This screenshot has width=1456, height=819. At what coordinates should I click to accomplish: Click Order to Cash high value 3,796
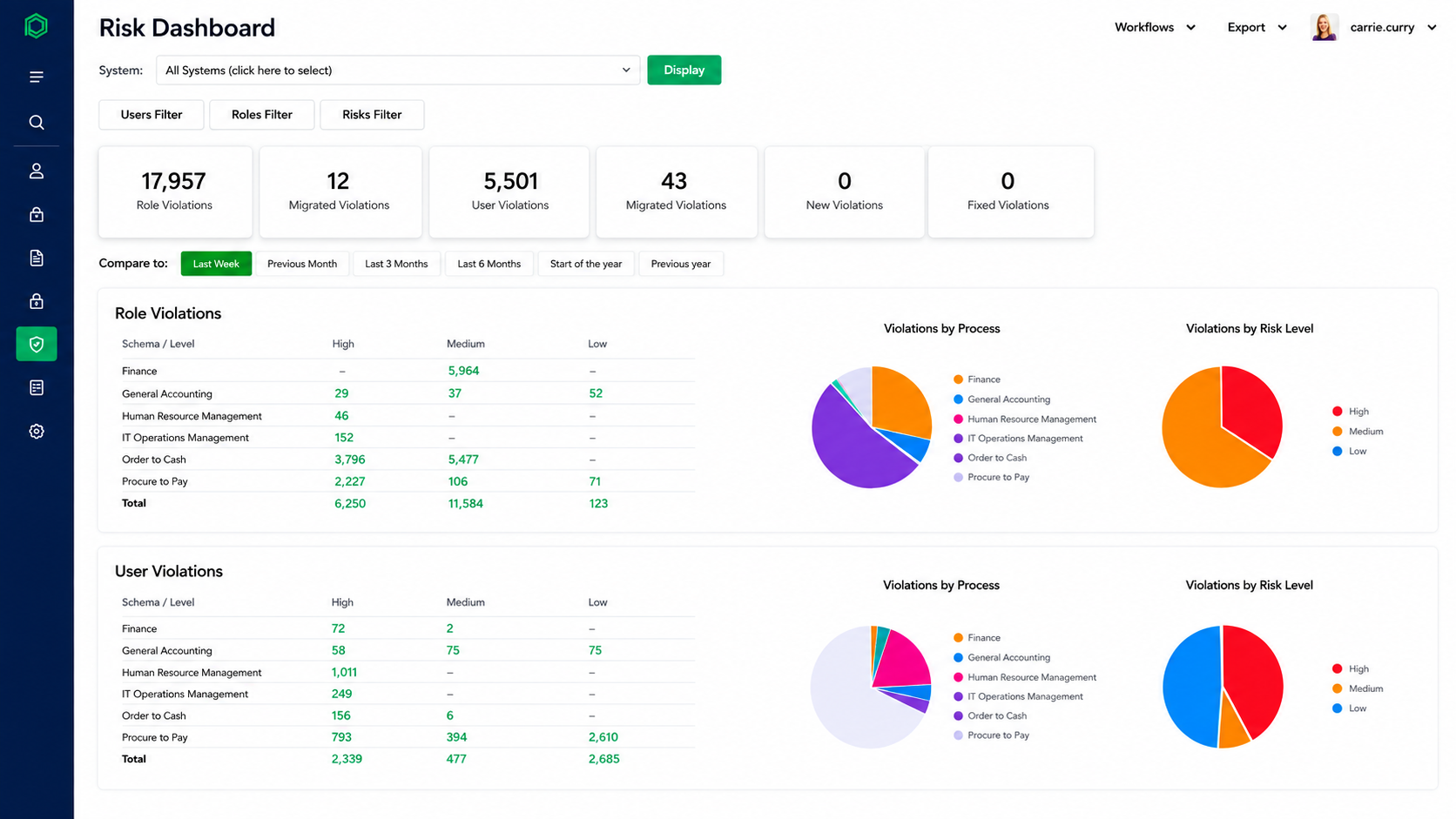[350, 460]
